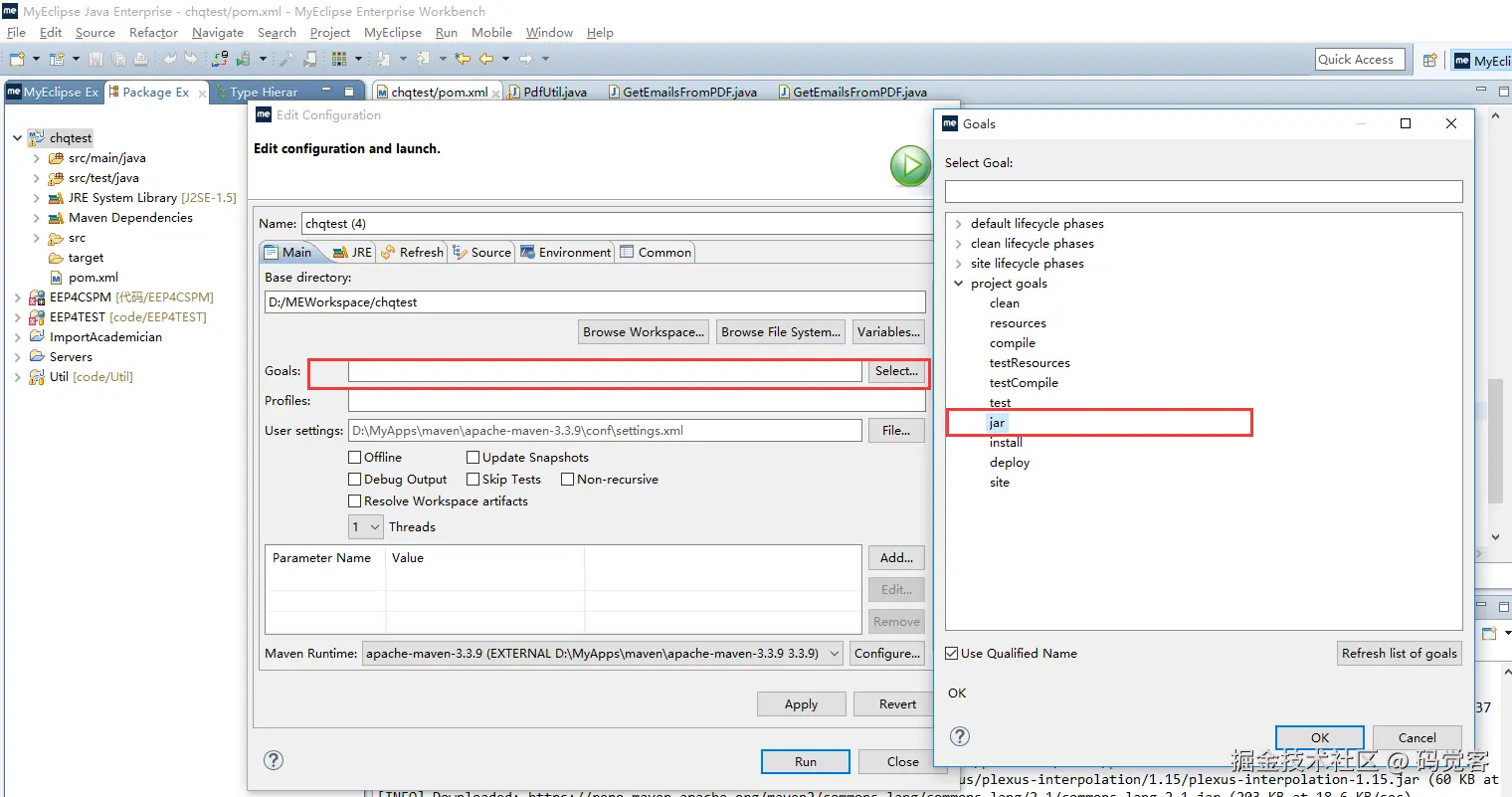Open the MyEclipse menu

pos(393,33)
